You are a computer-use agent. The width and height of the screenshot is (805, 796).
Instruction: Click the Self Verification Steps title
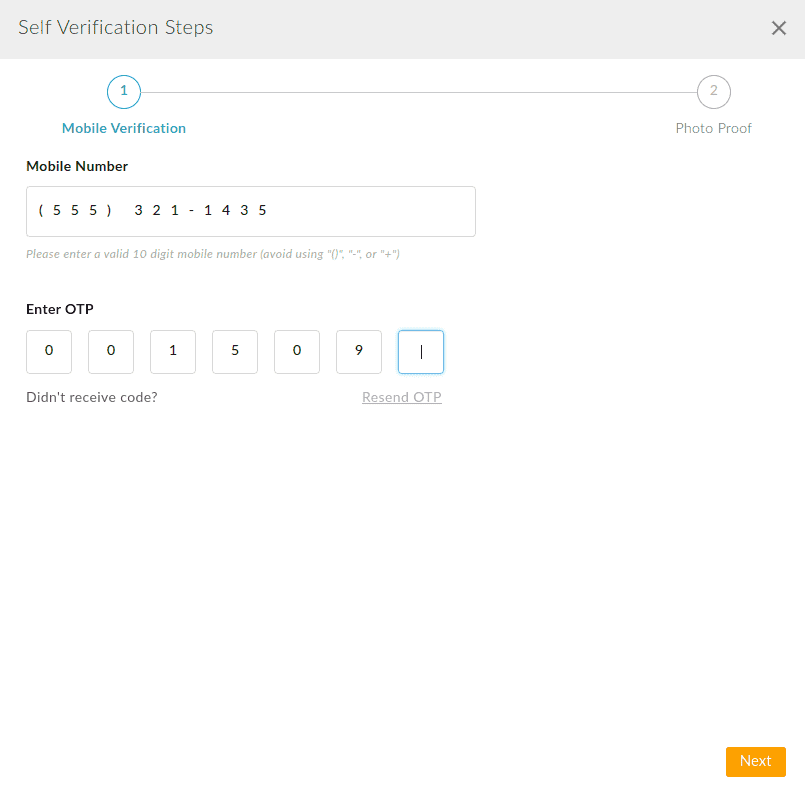click(115, 28)
